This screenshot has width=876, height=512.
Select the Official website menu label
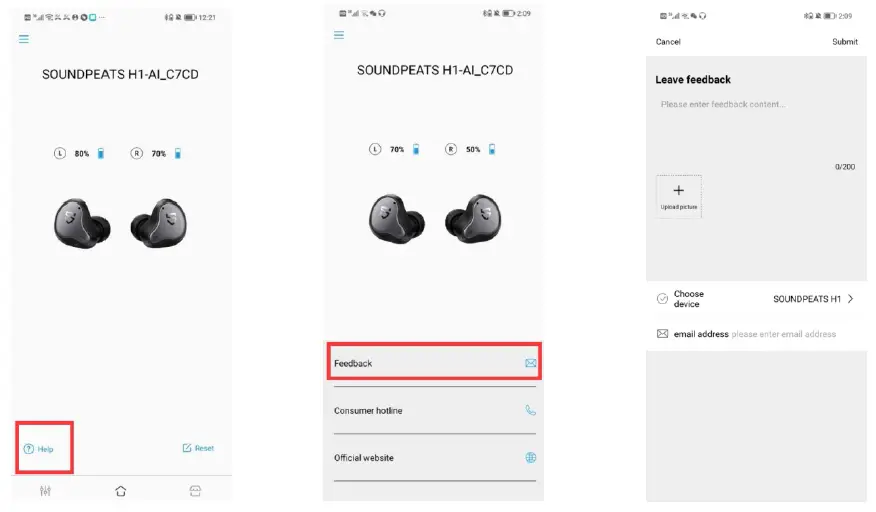(x=364, y=458)
